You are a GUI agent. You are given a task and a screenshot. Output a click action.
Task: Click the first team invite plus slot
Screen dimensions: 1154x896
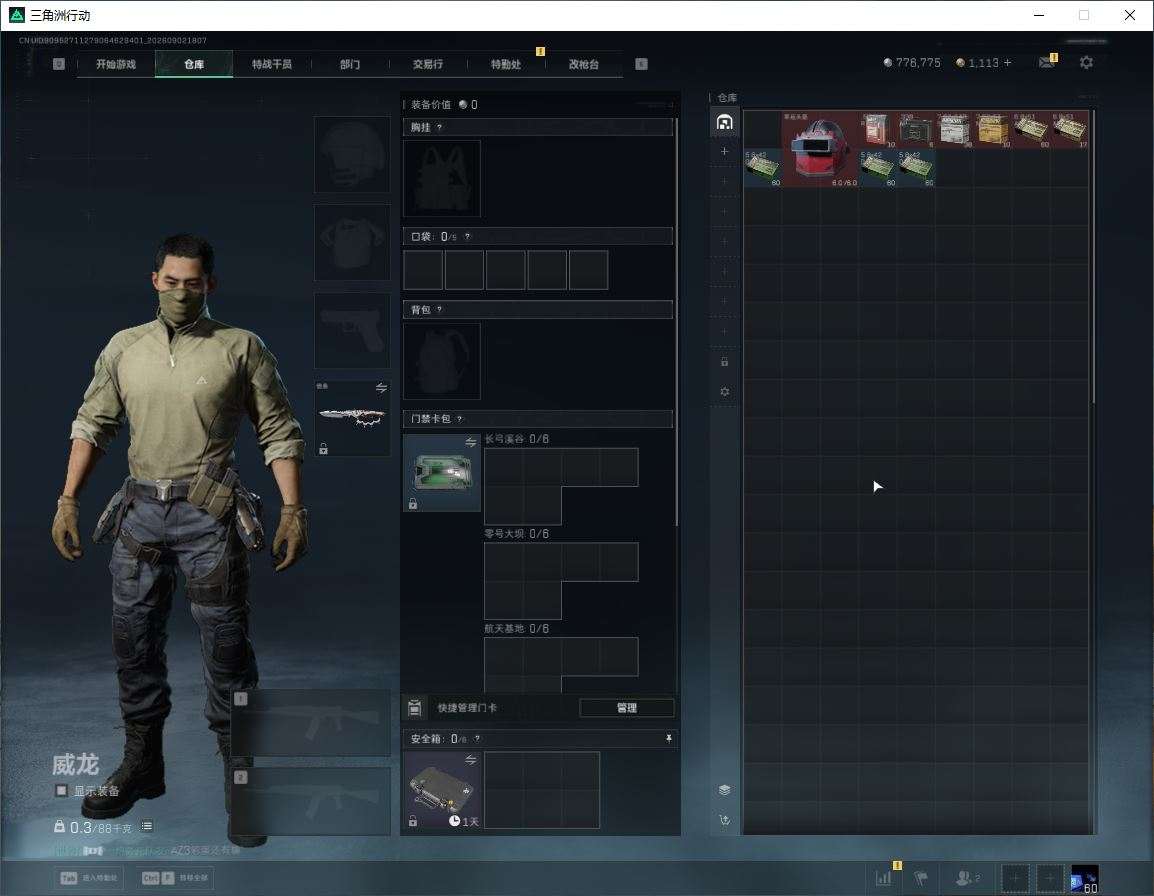(x=1014, y=878)
